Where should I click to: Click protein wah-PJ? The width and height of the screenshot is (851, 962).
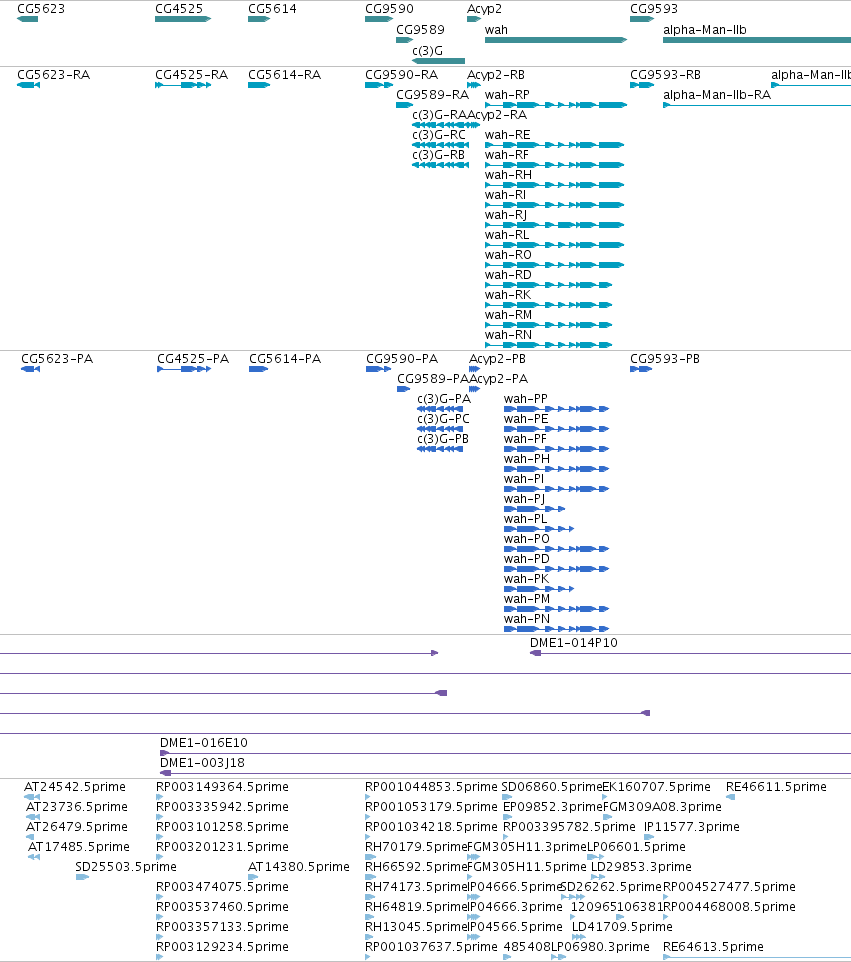coord(524,499)
